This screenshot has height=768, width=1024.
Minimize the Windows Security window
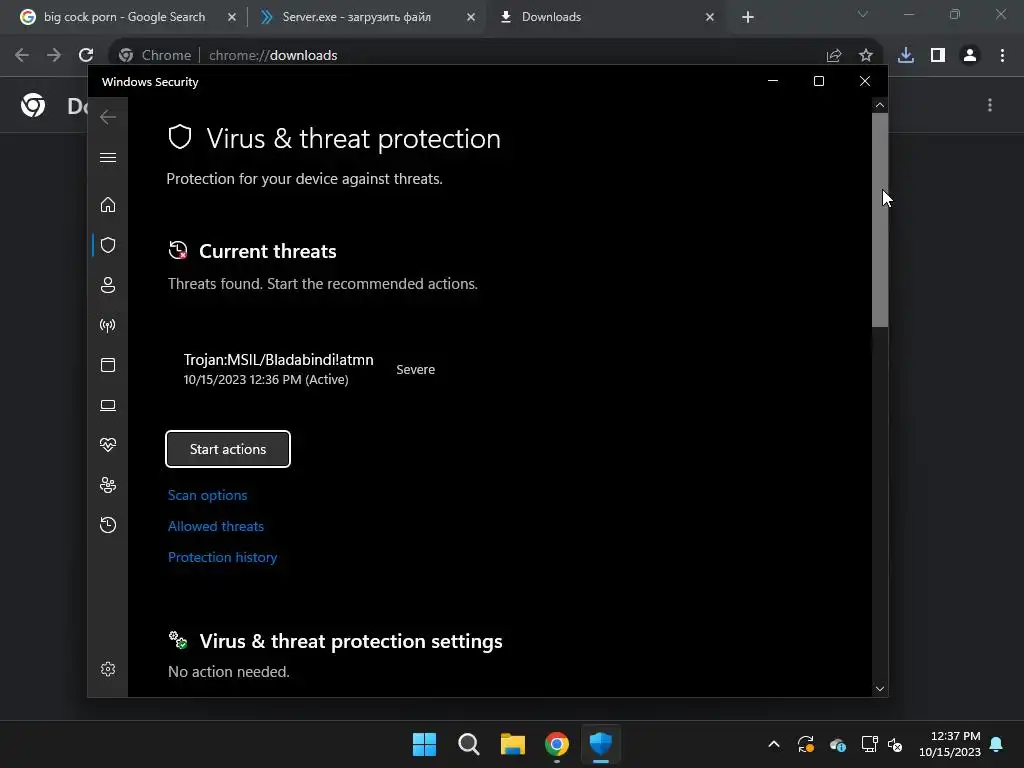coord(773,81)
